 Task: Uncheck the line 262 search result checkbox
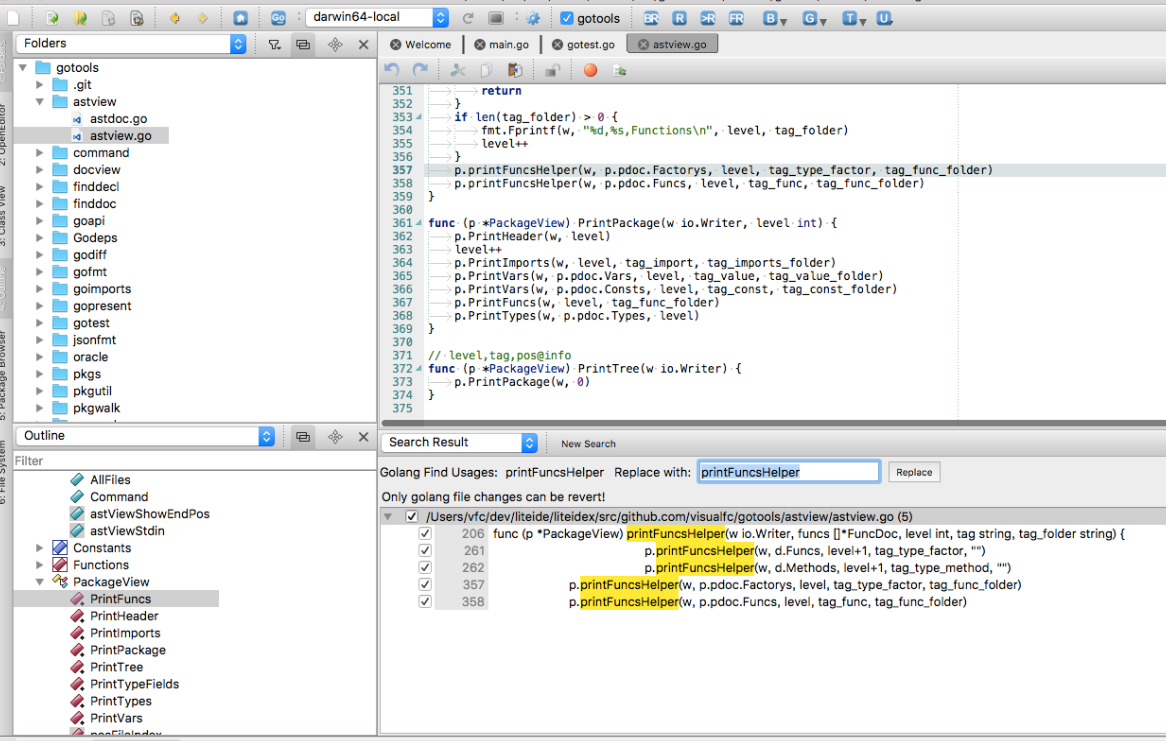425,568
